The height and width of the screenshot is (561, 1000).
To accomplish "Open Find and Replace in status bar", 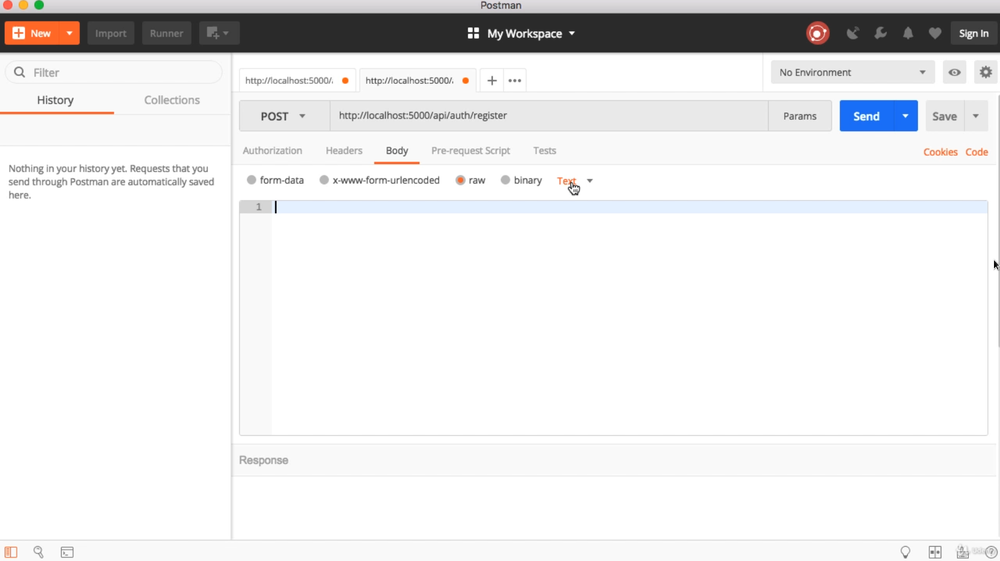I will 38,552.
